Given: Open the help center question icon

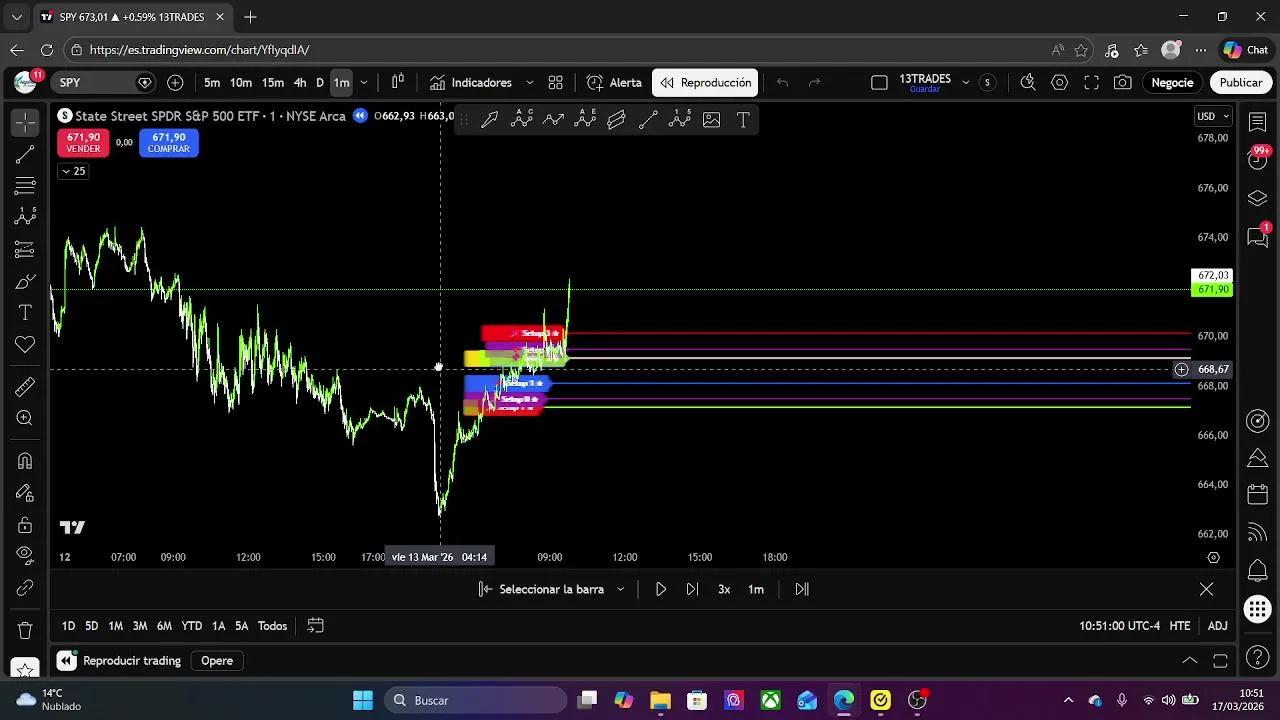Looking at the screenshot, I should 1258,657.
